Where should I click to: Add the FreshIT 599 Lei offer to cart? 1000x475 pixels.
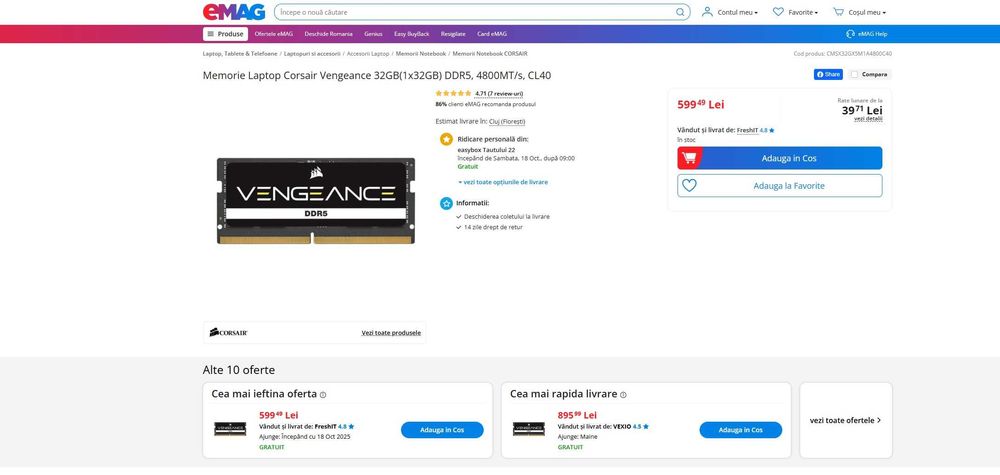pos(442,430)
